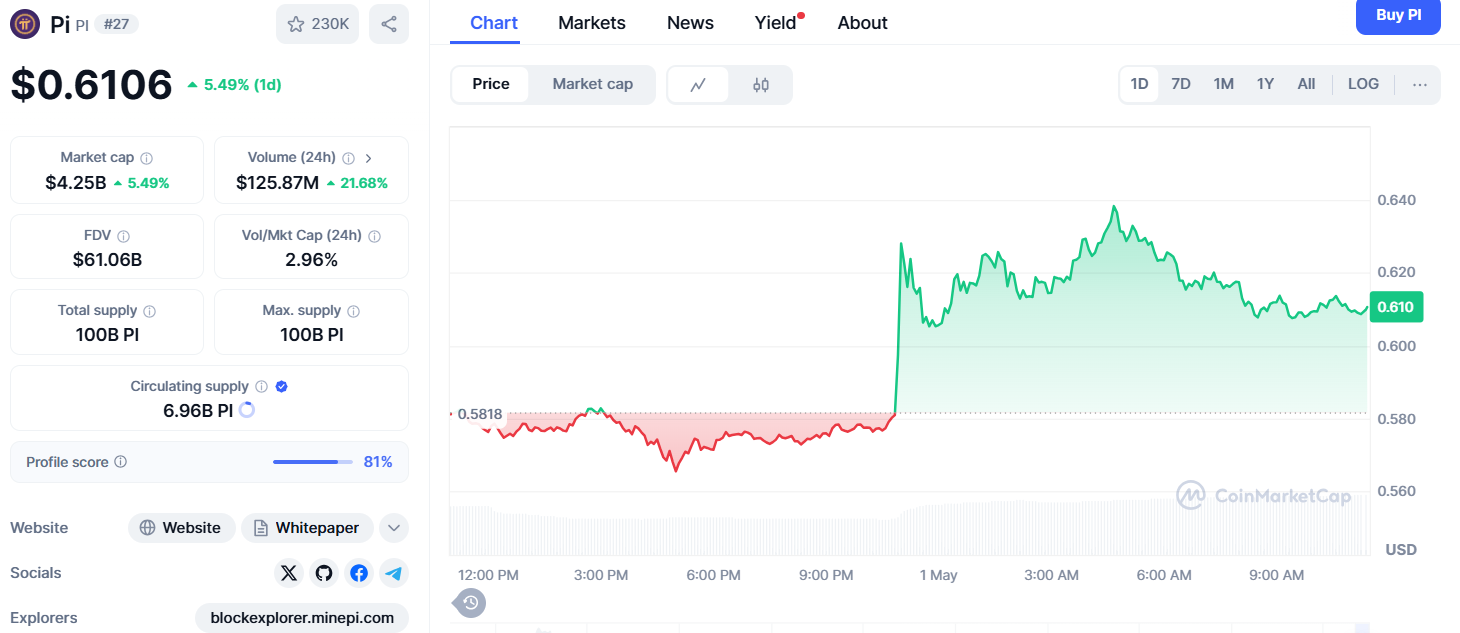Viewport: 1460px width, 633px height.
Task: Click the Pi coin logo icon
Action: point(25,24)
